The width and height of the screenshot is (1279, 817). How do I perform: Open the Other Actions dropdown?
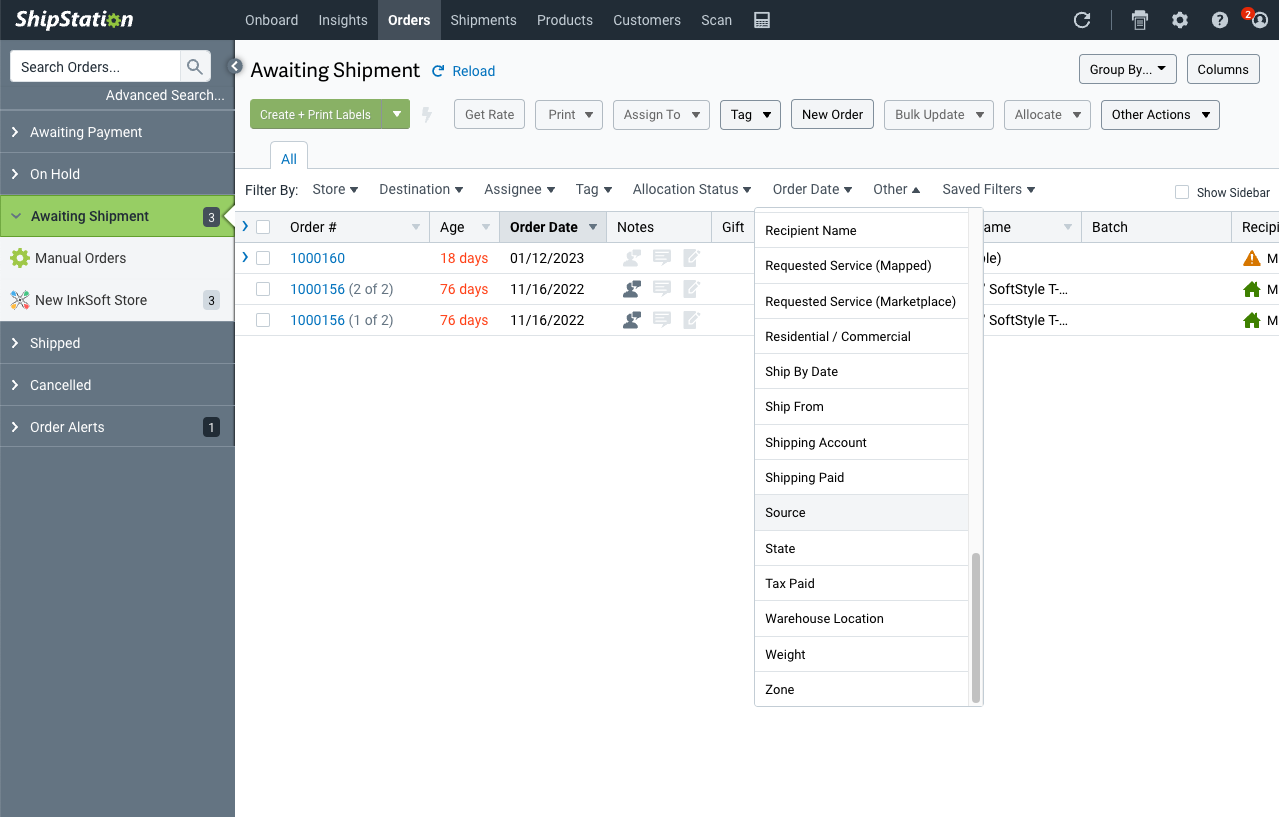(x=1159, y=114)
